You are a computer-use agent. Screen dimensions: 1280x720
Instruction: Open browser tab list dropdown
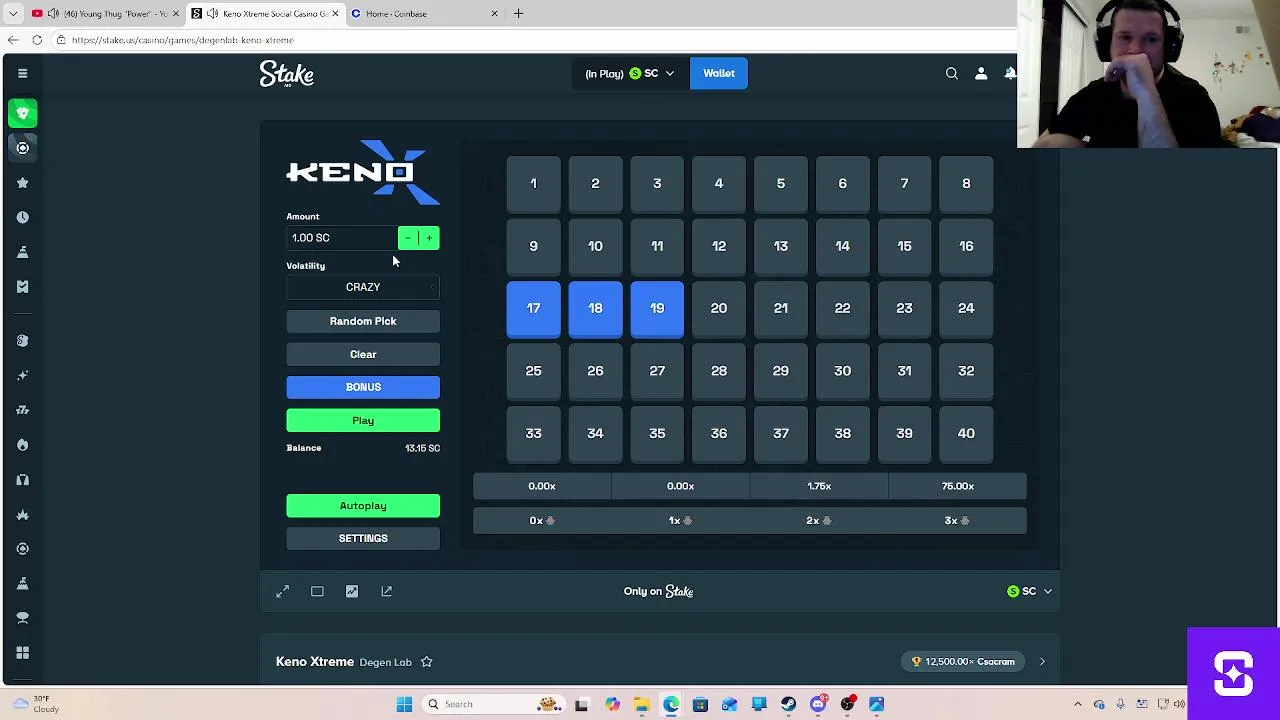click(x=13, y=13)
